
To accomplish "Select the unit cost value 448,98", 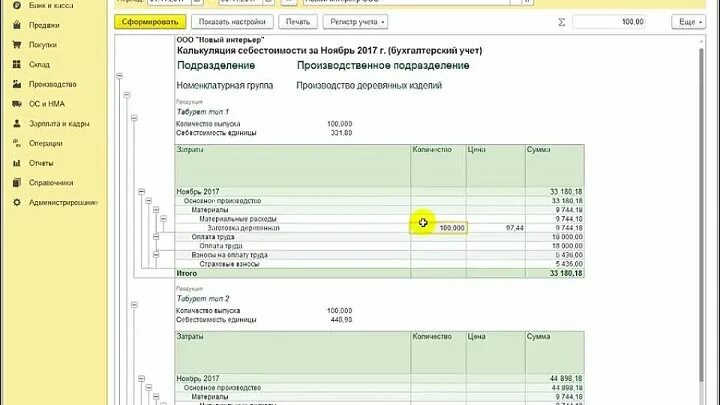I will (x=341, y=320).
